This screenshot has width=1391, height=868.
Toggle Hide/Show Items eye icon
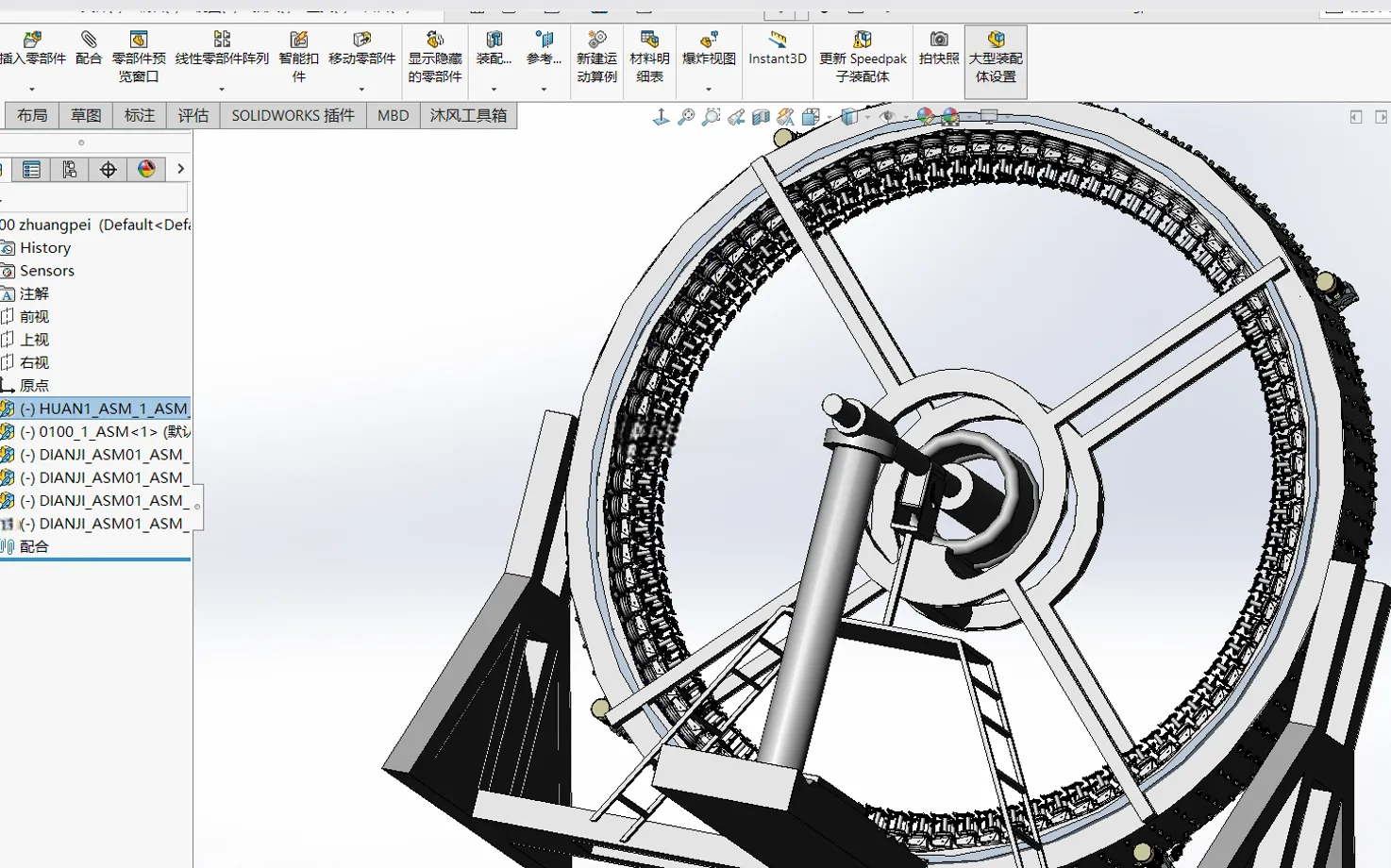tap(887, 117)
